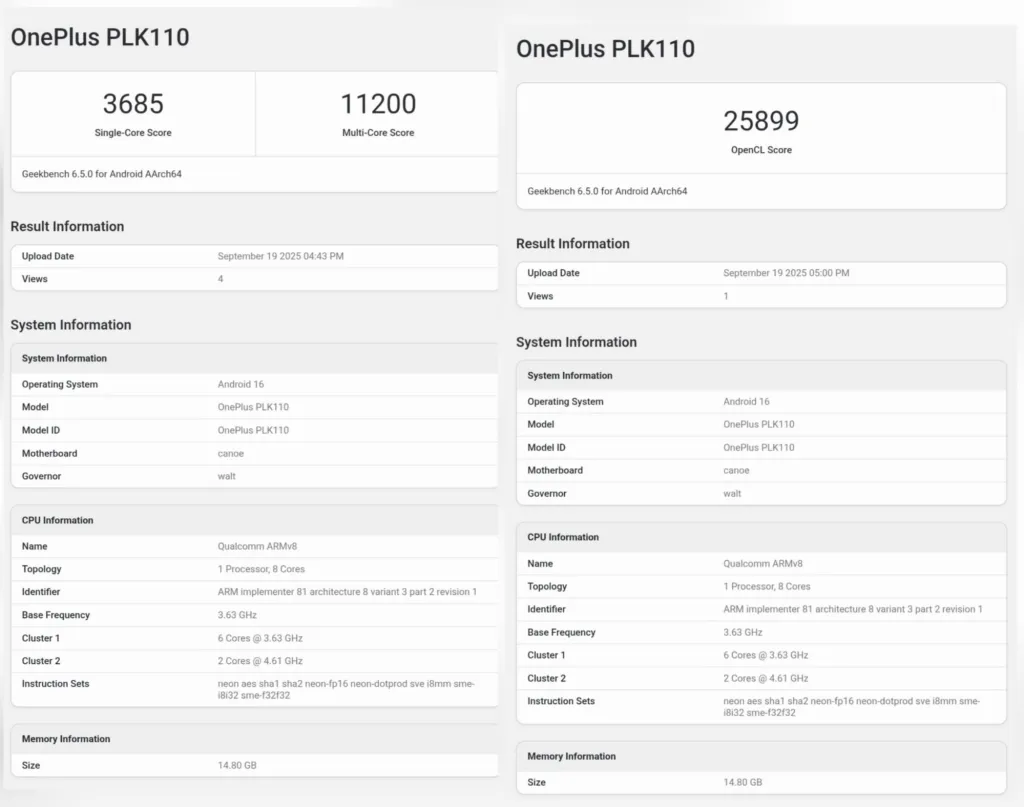Screen dimensions: 1024x807
Task: Select the left panel Result Information heading
Action: pos(67,226)
